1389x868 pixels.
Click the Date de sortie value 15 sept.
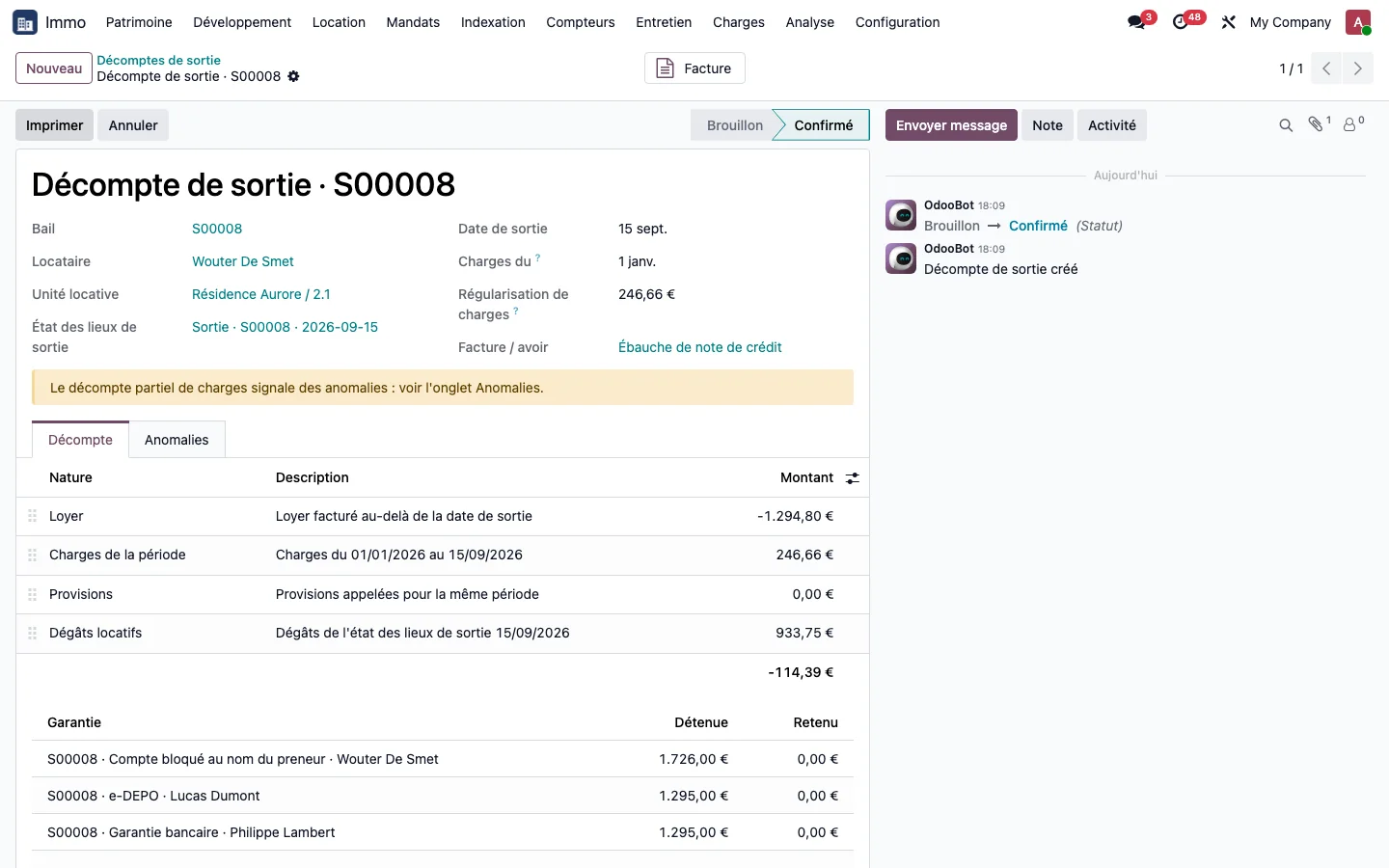[642, 229]
